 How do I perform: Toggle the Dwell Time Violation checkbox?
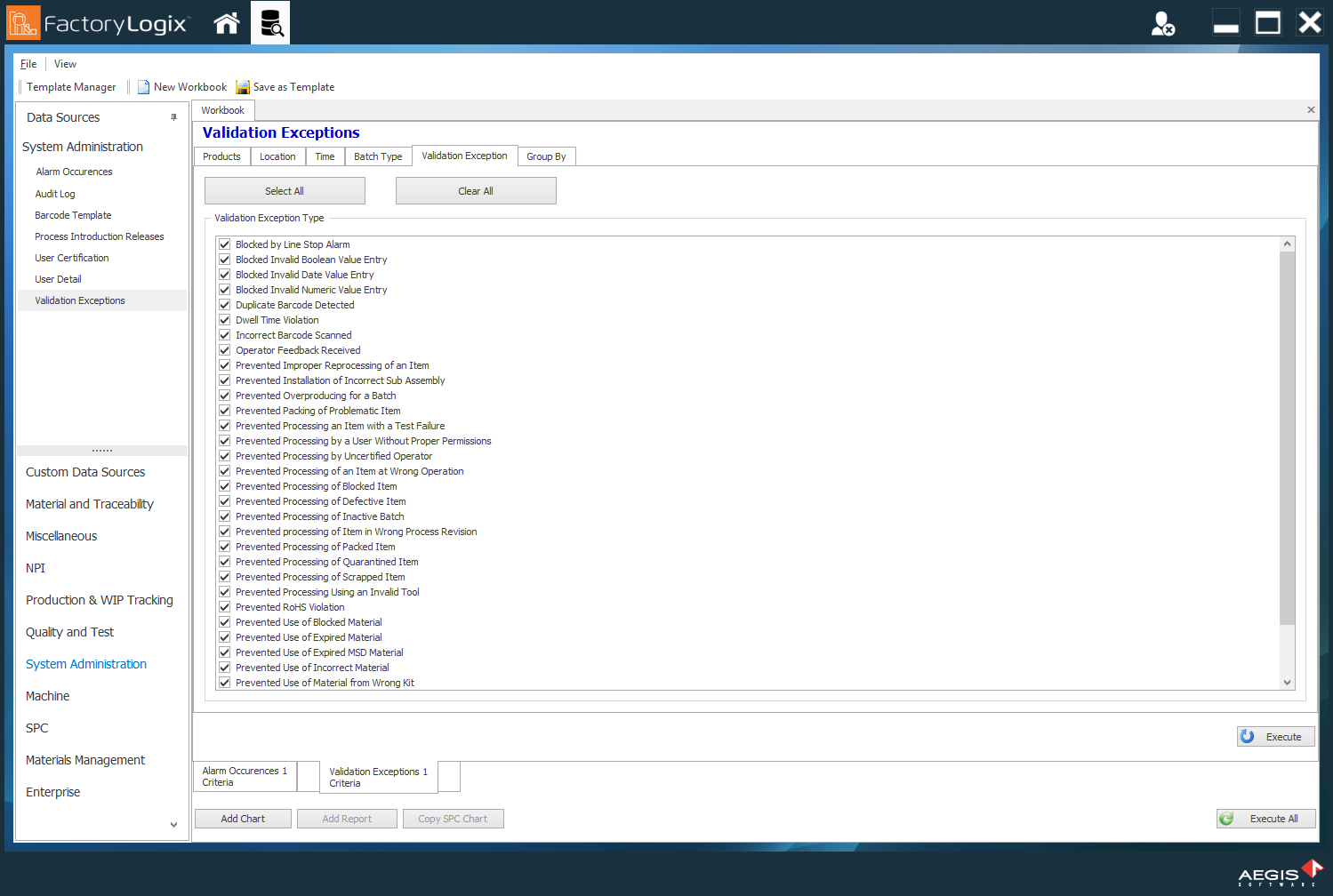pos(224,319)
